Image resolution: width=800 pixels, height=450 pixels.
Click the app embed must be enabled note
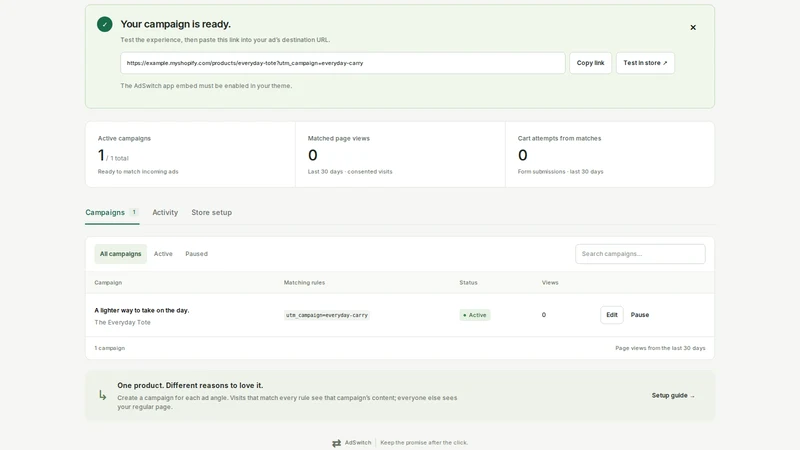206,86
